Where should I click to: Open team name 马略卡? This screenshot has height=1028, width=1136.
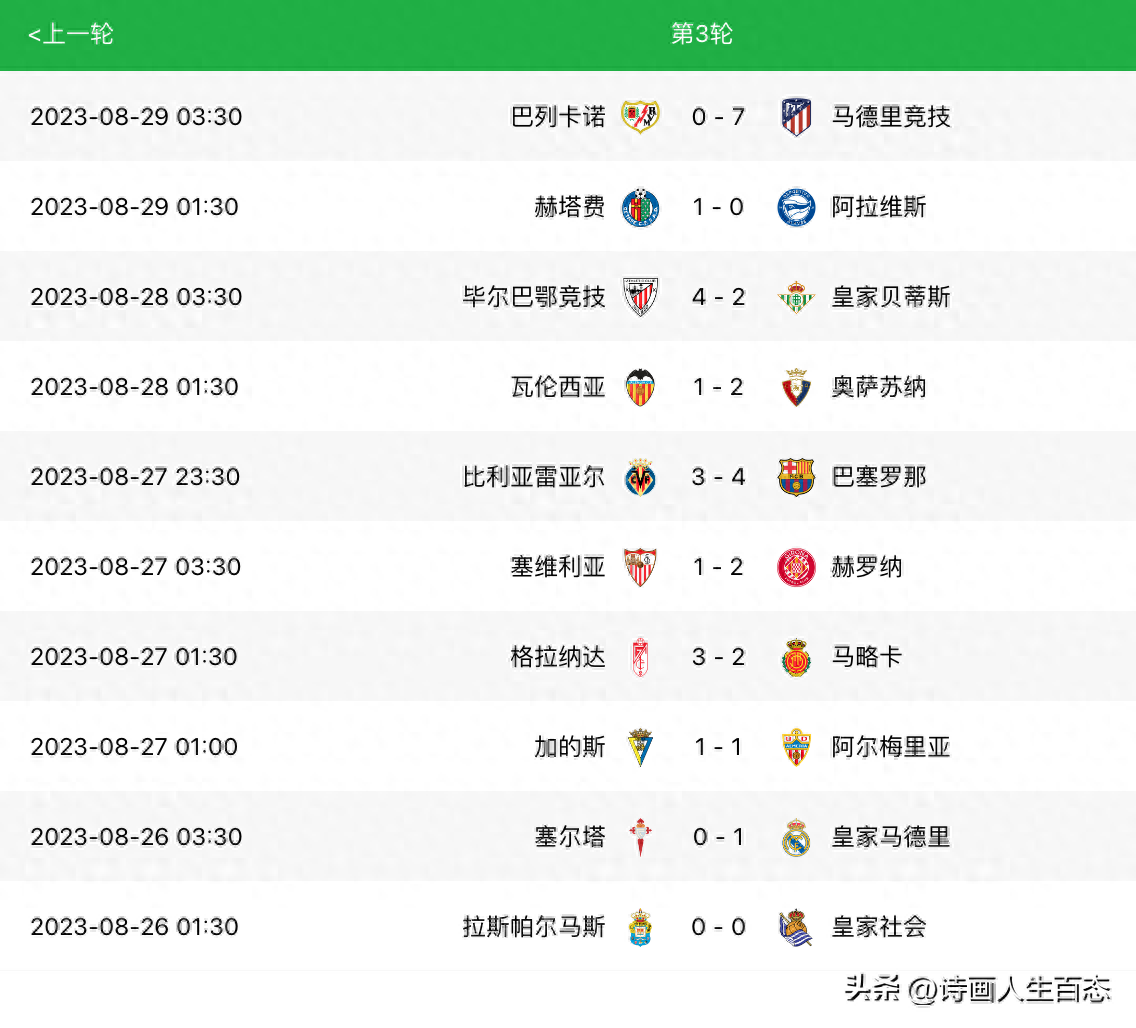point(866,656)
